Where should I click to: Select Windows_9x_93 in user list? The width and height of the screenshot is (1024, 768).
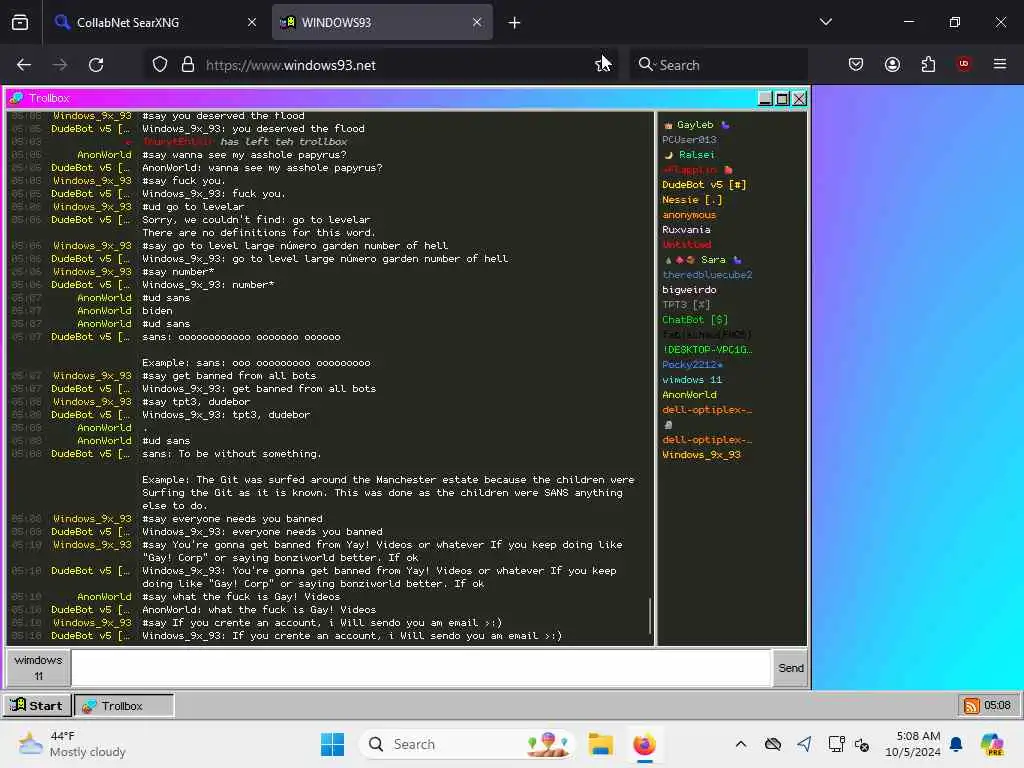[x=701, y=455]
